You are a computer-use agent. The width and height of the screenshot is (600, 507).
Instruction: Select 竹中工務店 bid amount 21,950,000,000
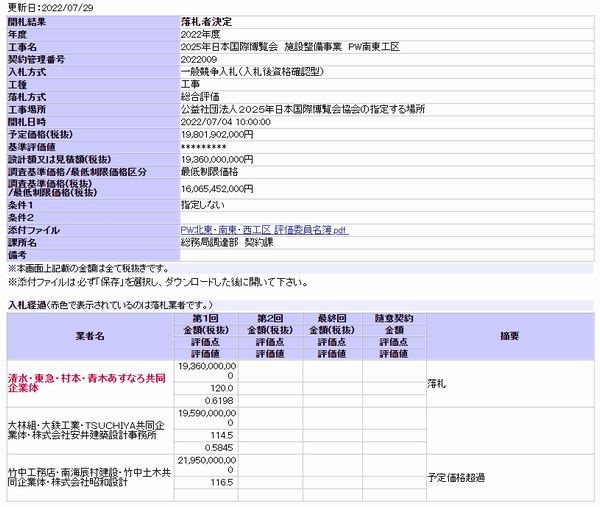(207, 465)
